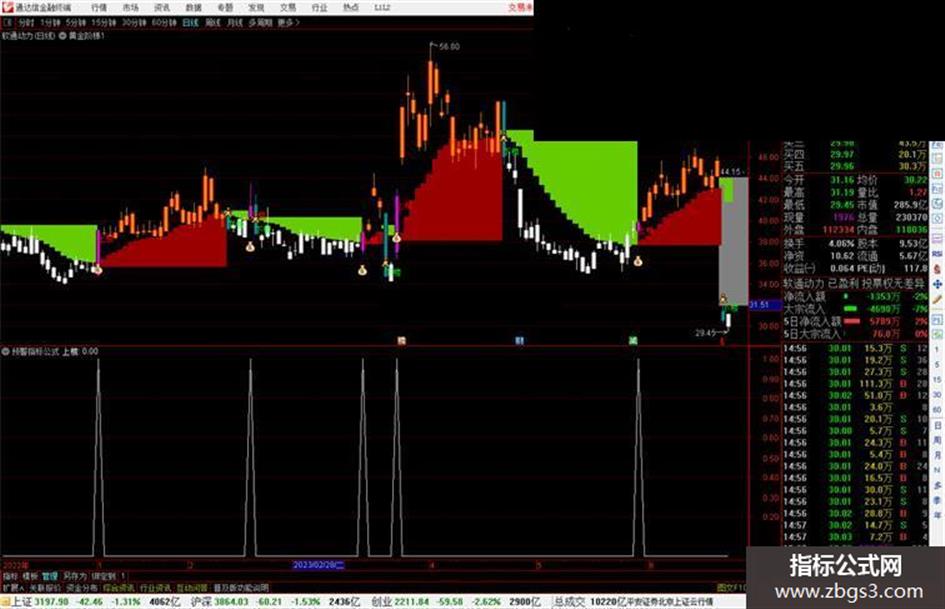945x609 pixels.
Task: Switch to the 分时 period tab
Action: pos(26,22)
